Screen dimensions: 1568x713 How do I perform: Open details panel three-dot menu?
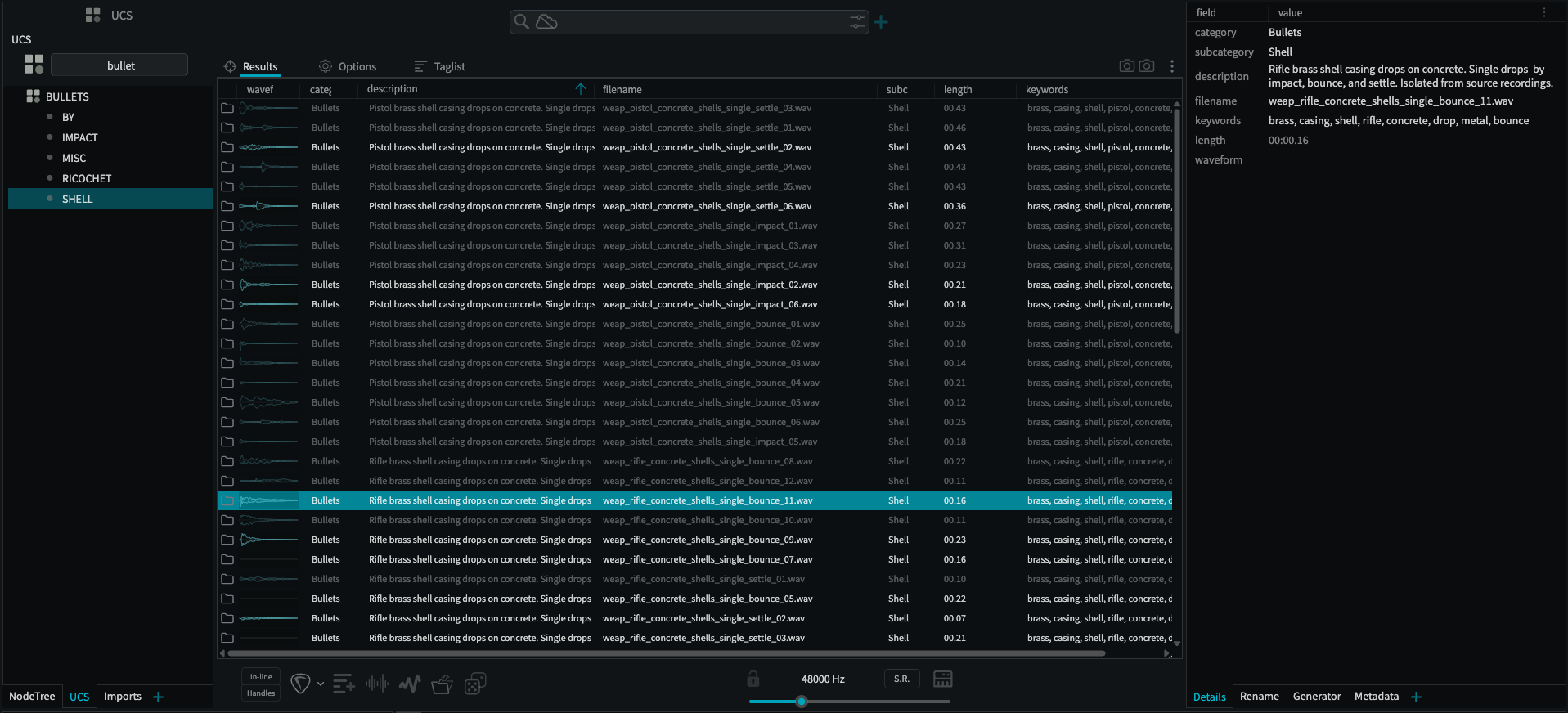tap(1544, 12)
